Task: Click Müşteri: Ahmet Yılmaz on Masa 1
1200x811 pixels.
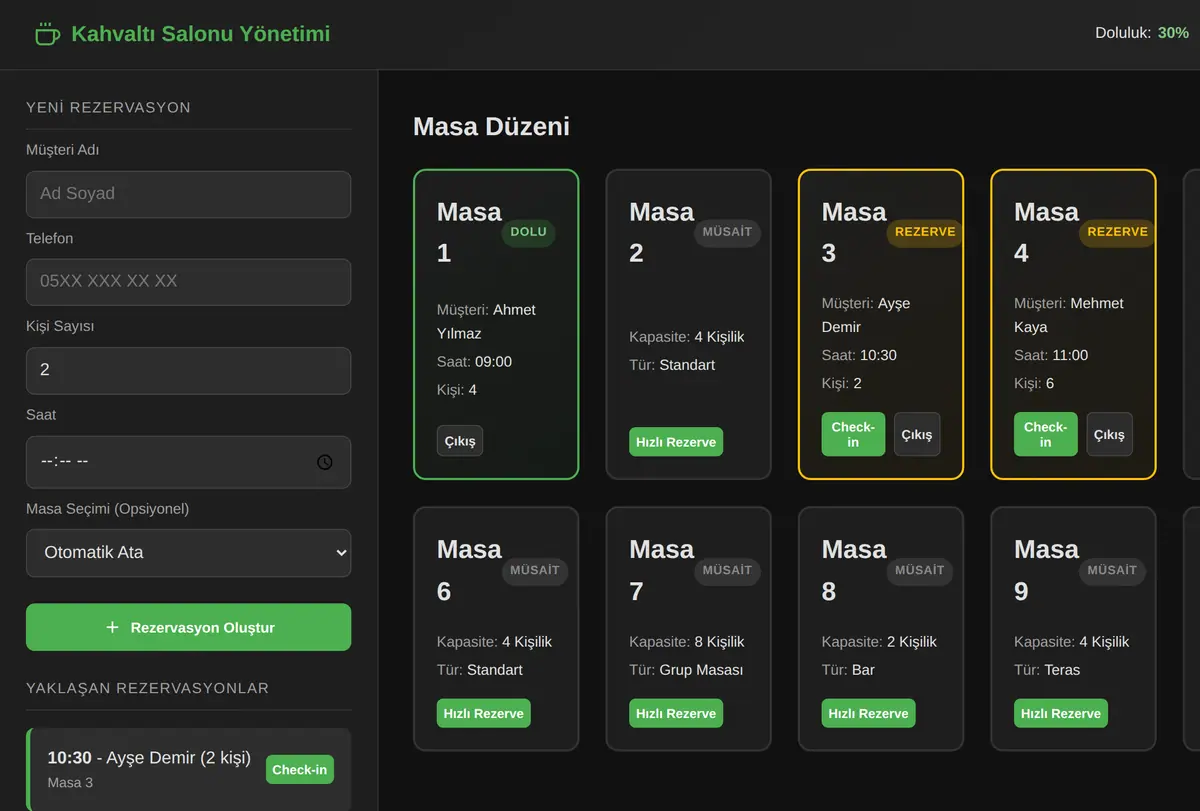Action: (x=486, y=321)
